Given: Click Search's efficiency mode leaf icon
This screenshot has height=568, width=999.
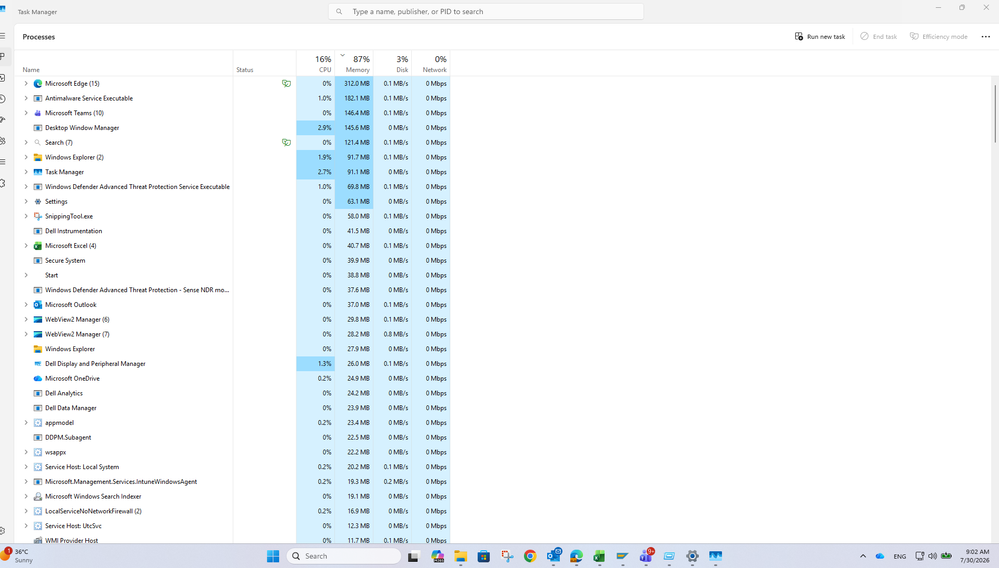Looking at the screenshot, I should click(x=287, y=143).
